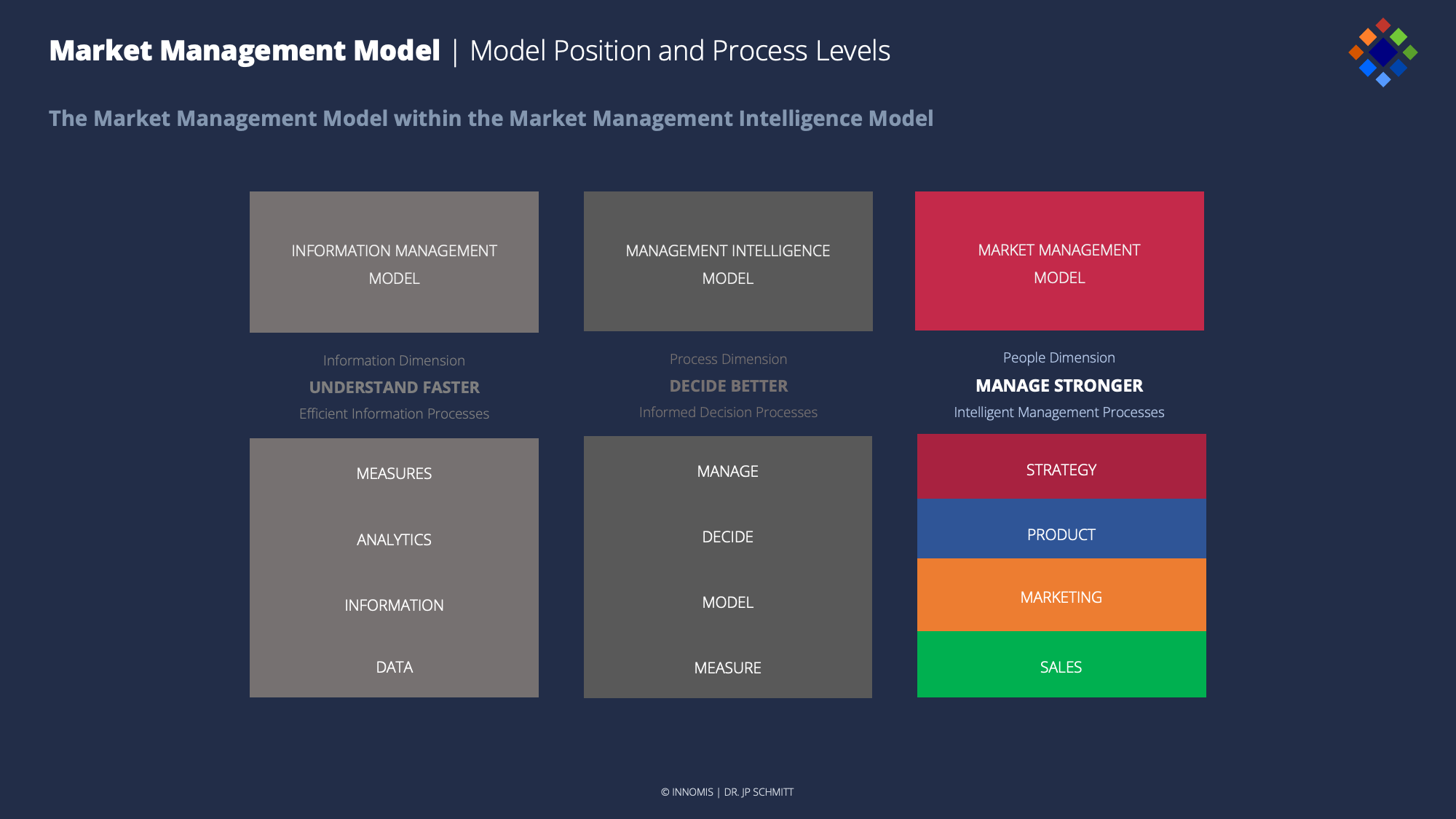Click the Measure process level label
Image resolution: width=1456 pixels, height=819 pixels.
click(x=727, y=668)
